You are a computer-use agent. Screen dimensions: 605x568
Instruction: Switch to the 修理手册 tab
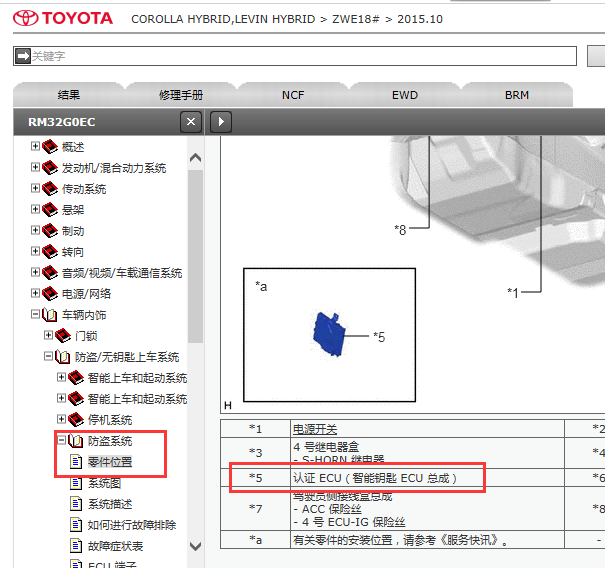tap(181, 95)
